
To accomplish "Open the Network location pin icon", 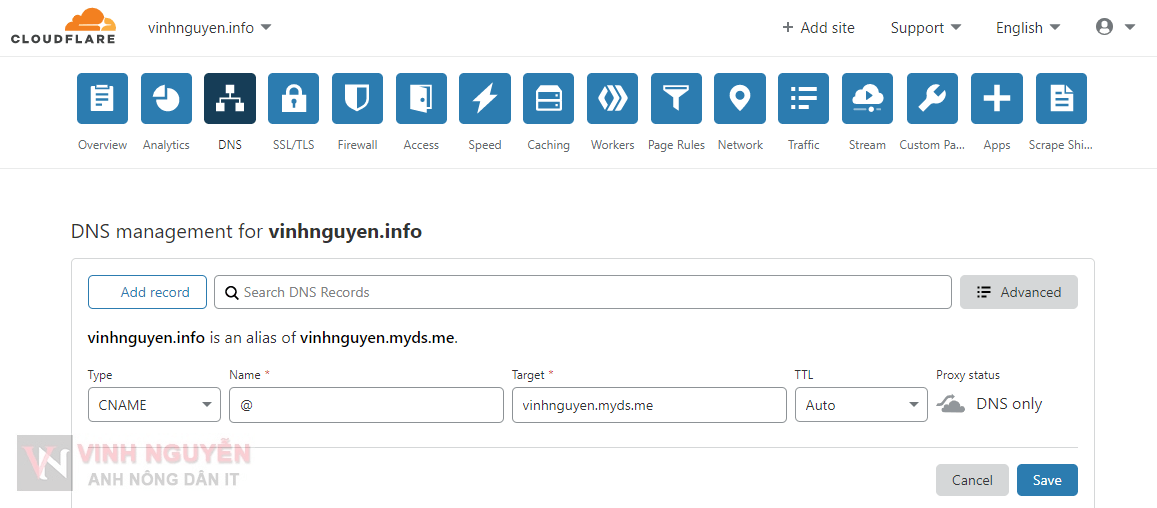I will point(740,98).
